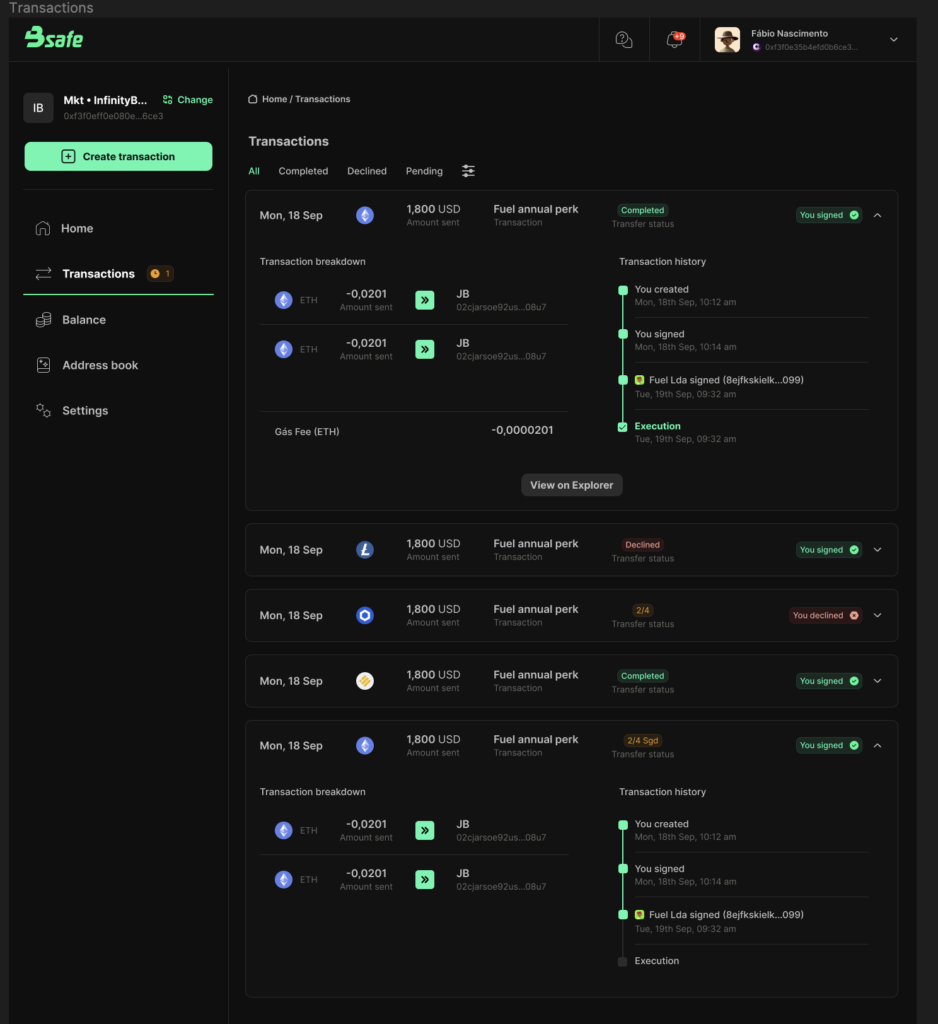
Task: Open Address book via its sidebar icon
Action: point(43,365)
